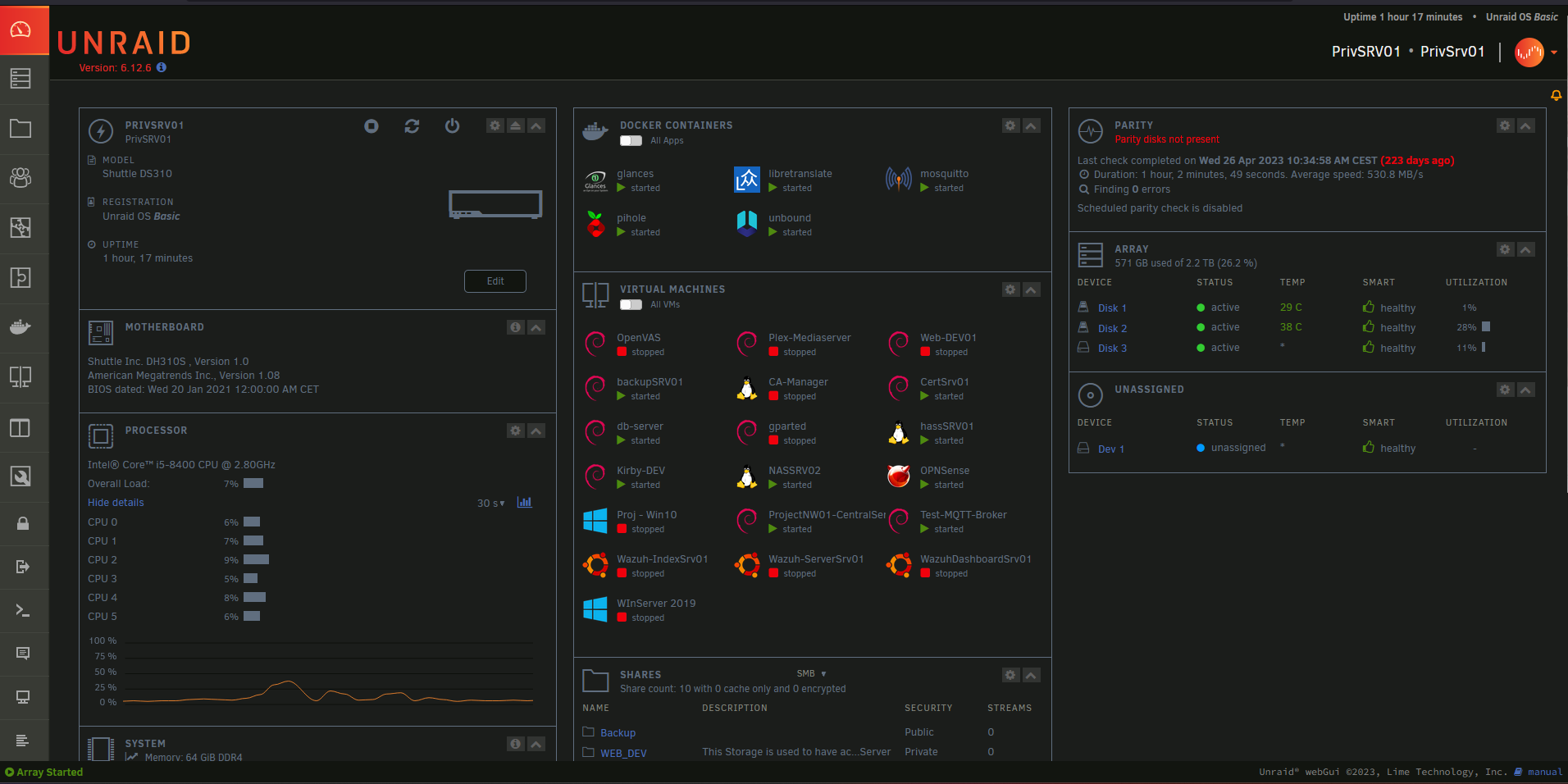This screenshot has width=1568, height=784.
Task: Click the CPU graph chart icon
Action: point(525,503)
